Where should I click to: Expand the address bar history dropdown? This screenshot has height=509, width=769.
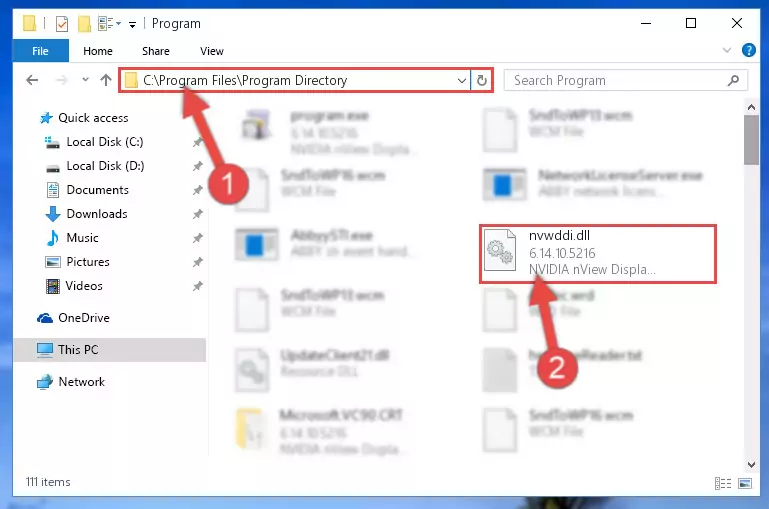(x=461, y=80)
